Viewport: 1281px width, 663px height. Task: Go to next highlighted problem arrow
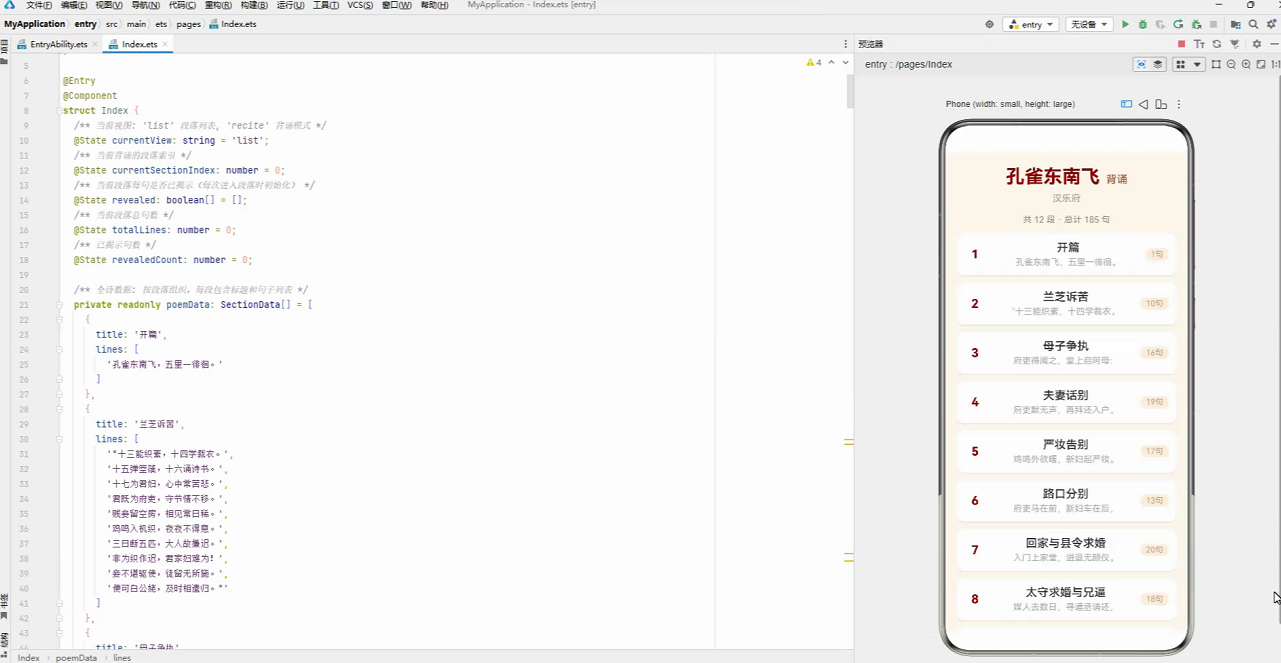point(845,63)
